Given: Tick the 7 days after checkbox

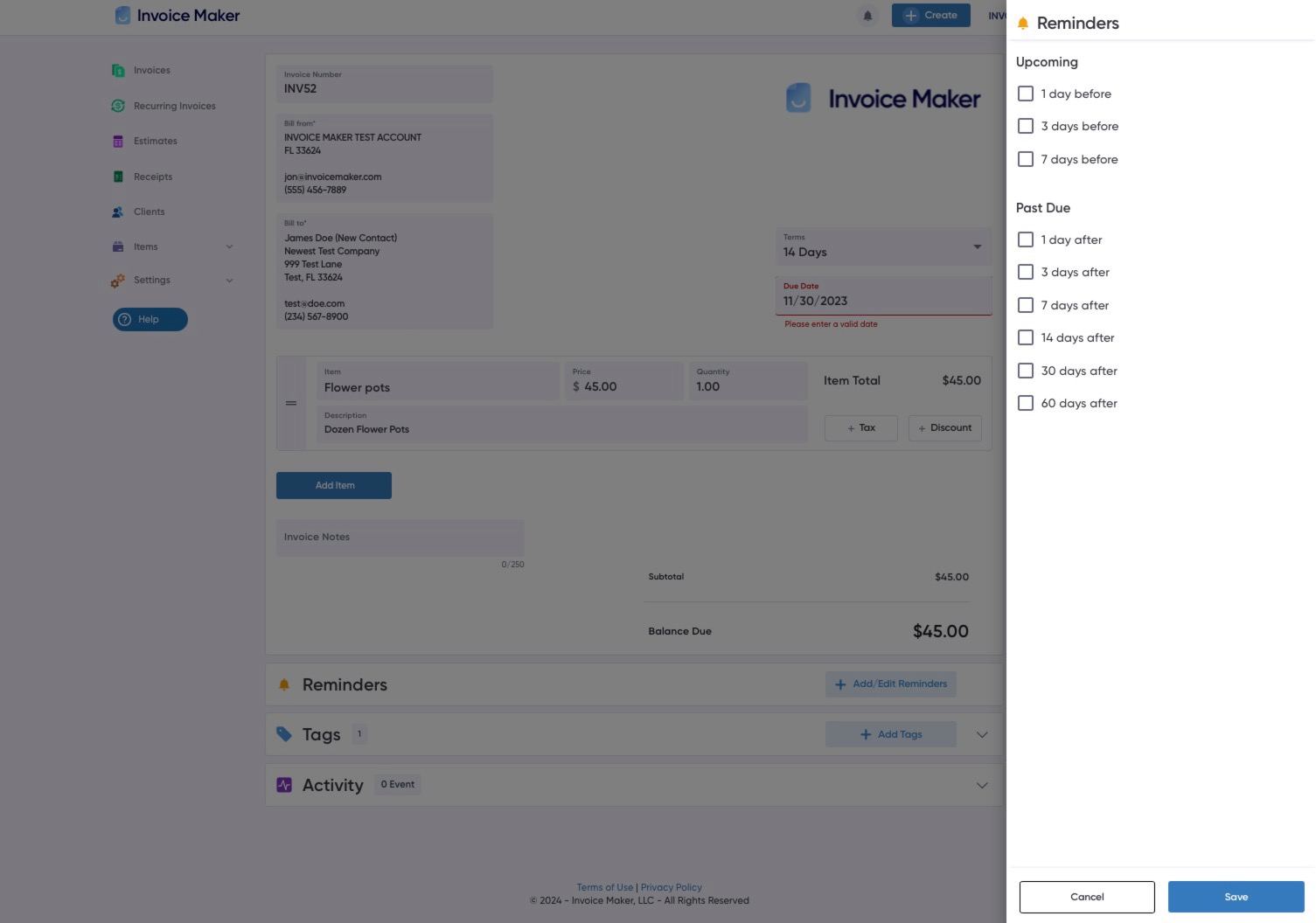Looking at the screenshot, I should pos(1026,305).
